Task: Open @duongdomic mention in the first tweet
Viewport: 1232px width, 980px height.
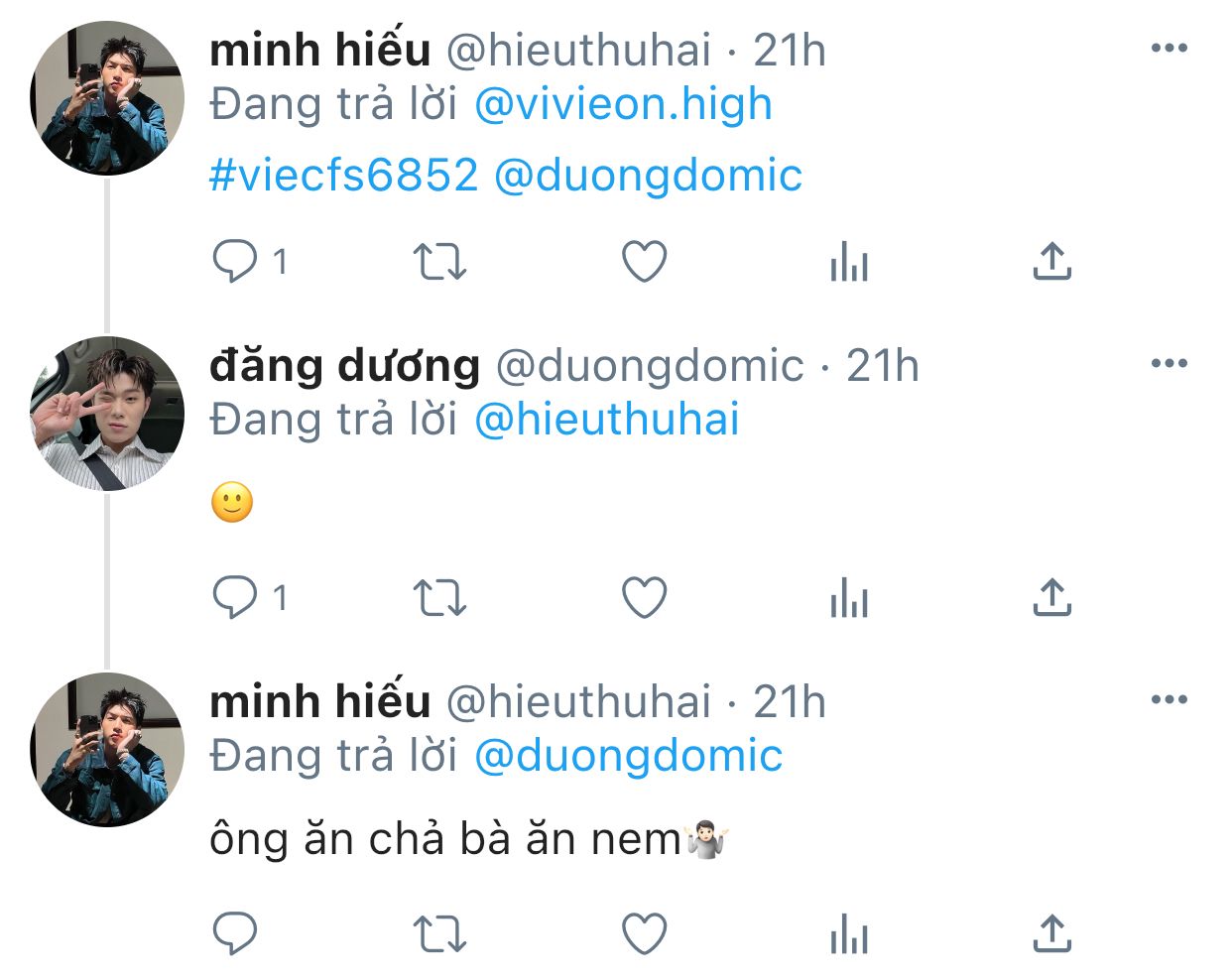Action: [648, 176]
